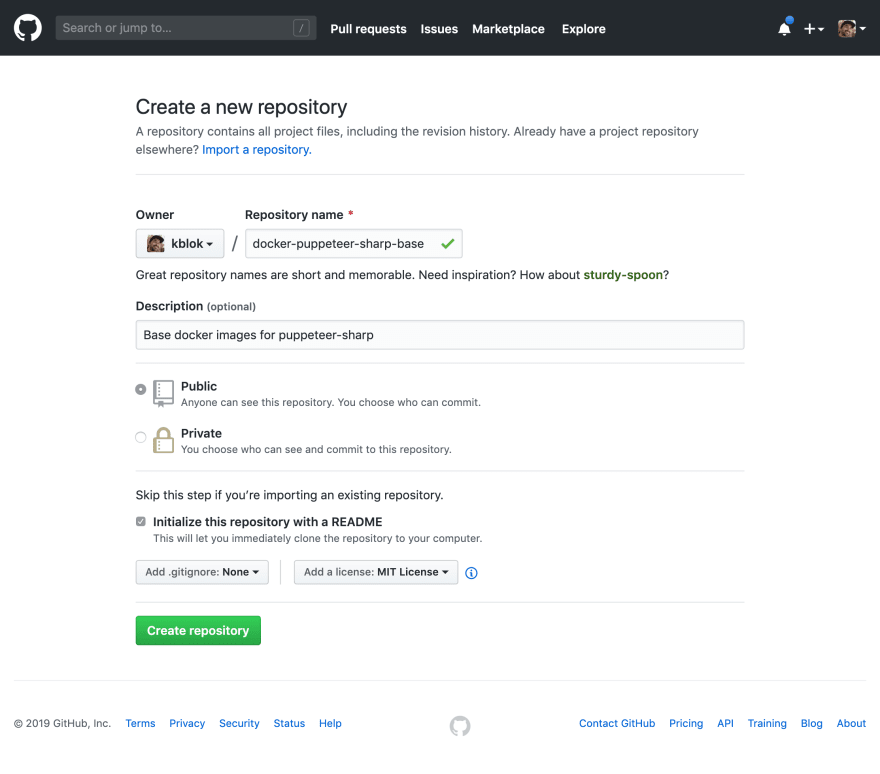
Task: Click the footer GitHub logo
Action: [x=460, y=725]
